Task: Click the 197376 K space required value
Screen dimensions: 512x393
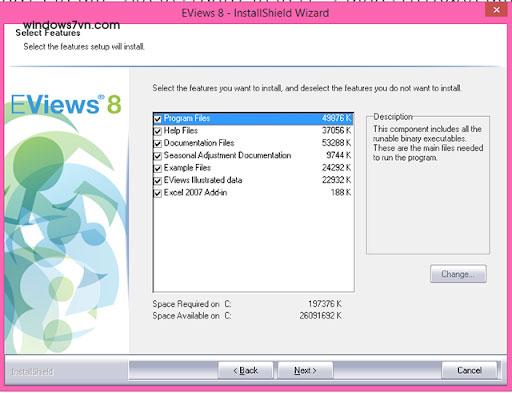Action: [x=325, y=304]
